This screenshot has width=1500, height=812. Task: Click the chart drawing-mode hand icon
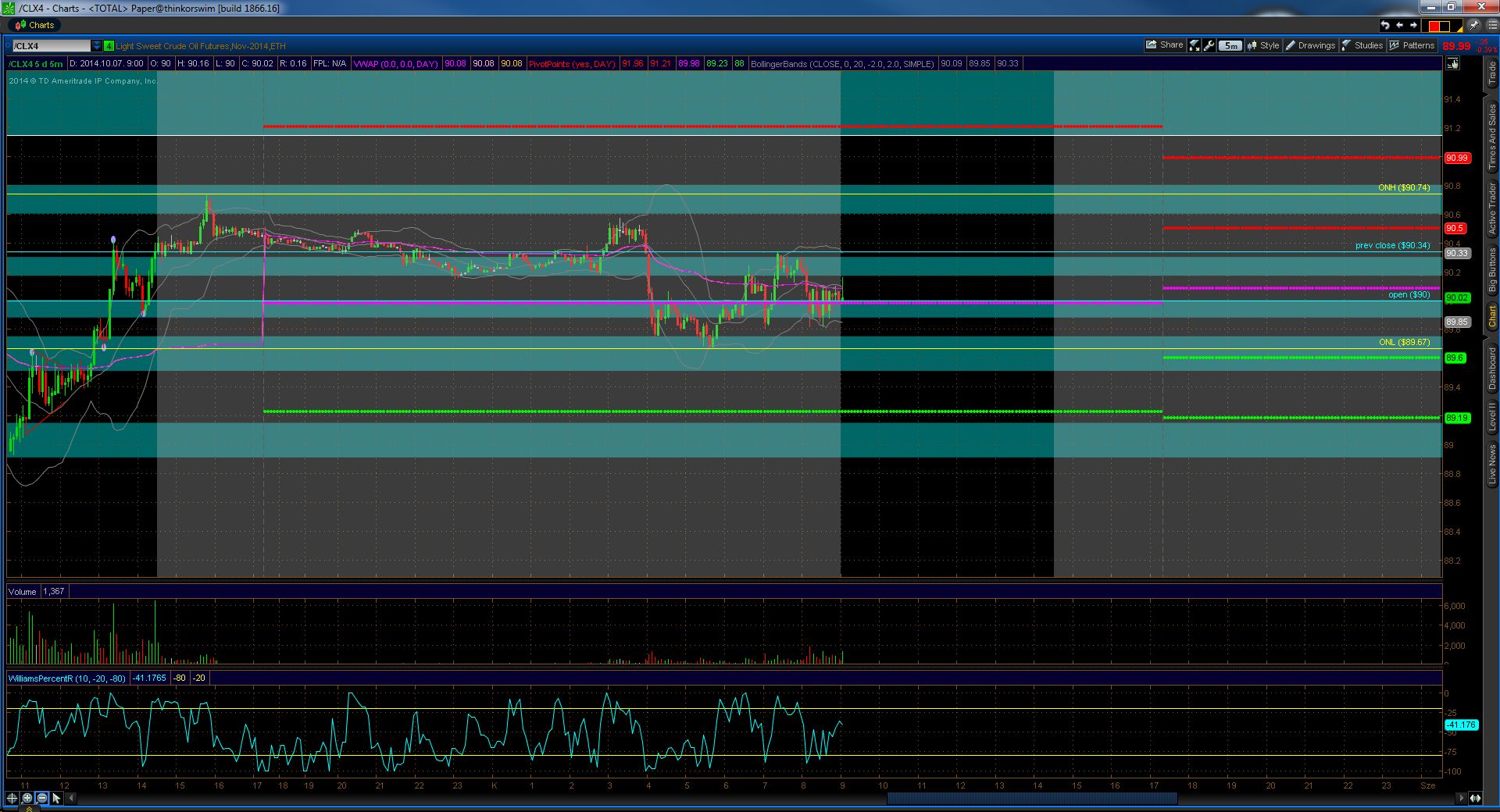click(x=1452, y=64)
